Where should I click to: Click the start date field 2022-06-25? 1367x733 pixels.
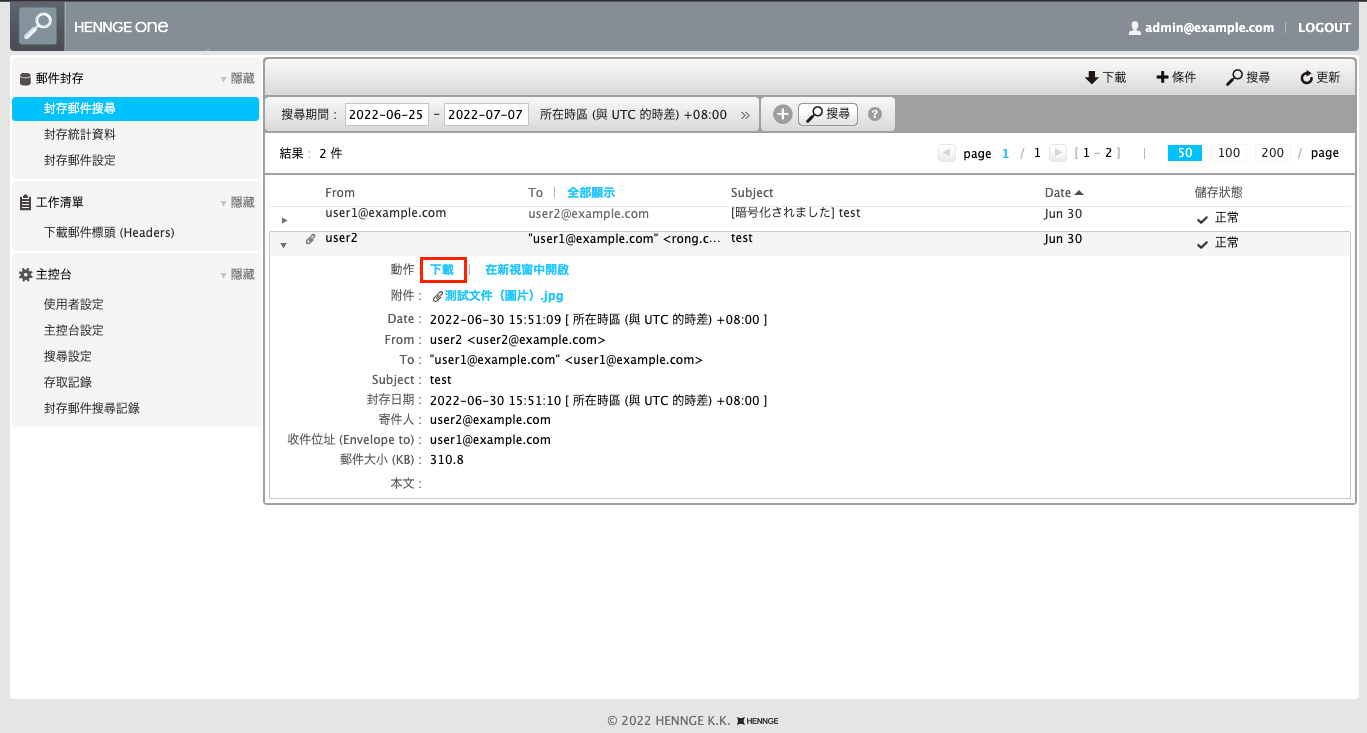click(x=387, y=114)
